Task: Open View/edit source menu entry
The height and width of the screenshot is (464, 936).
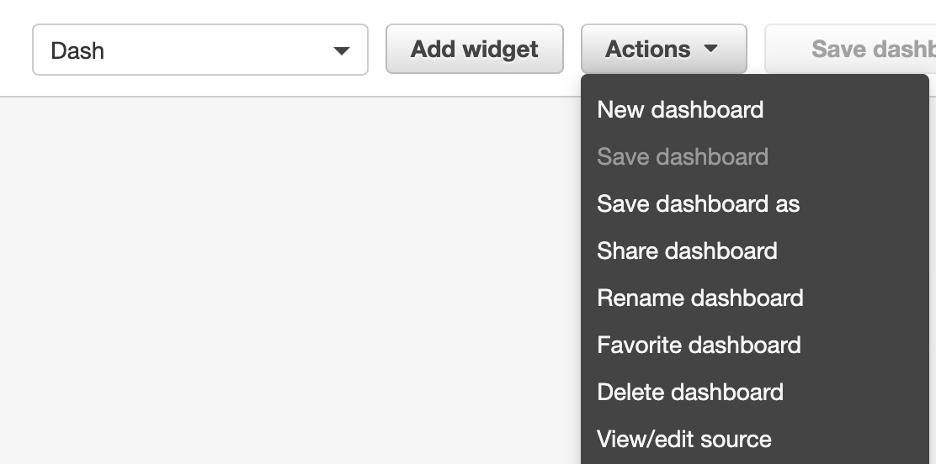Action: [x=684, y=439]
